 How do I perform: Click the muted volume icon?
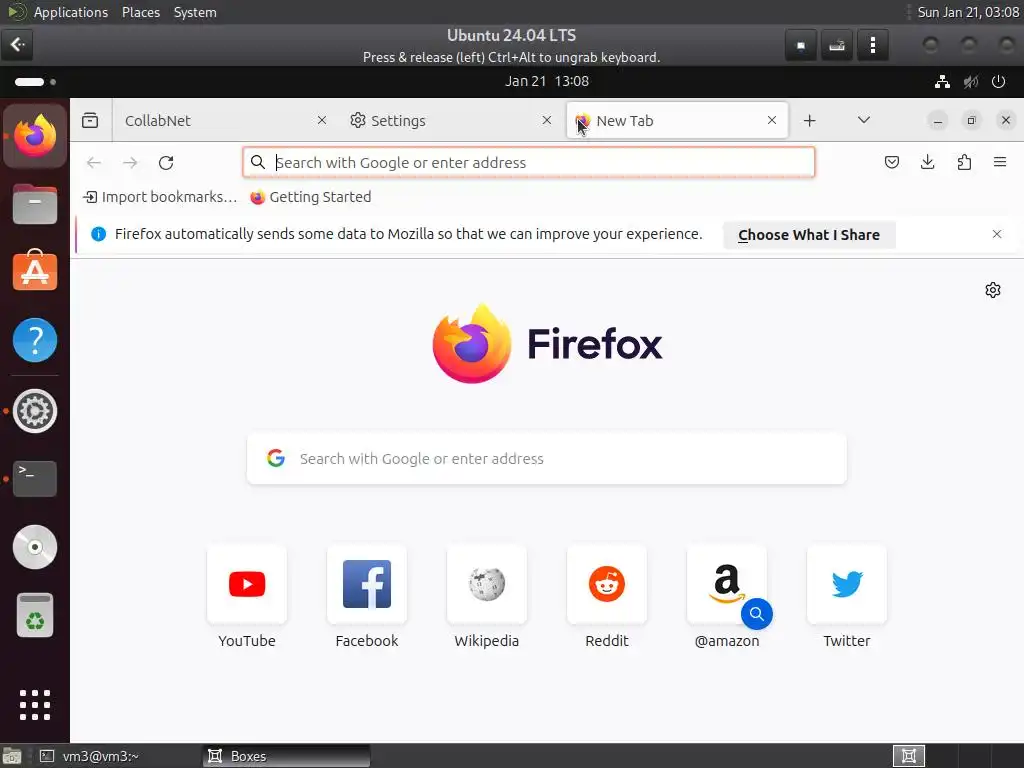coord(971,82)
